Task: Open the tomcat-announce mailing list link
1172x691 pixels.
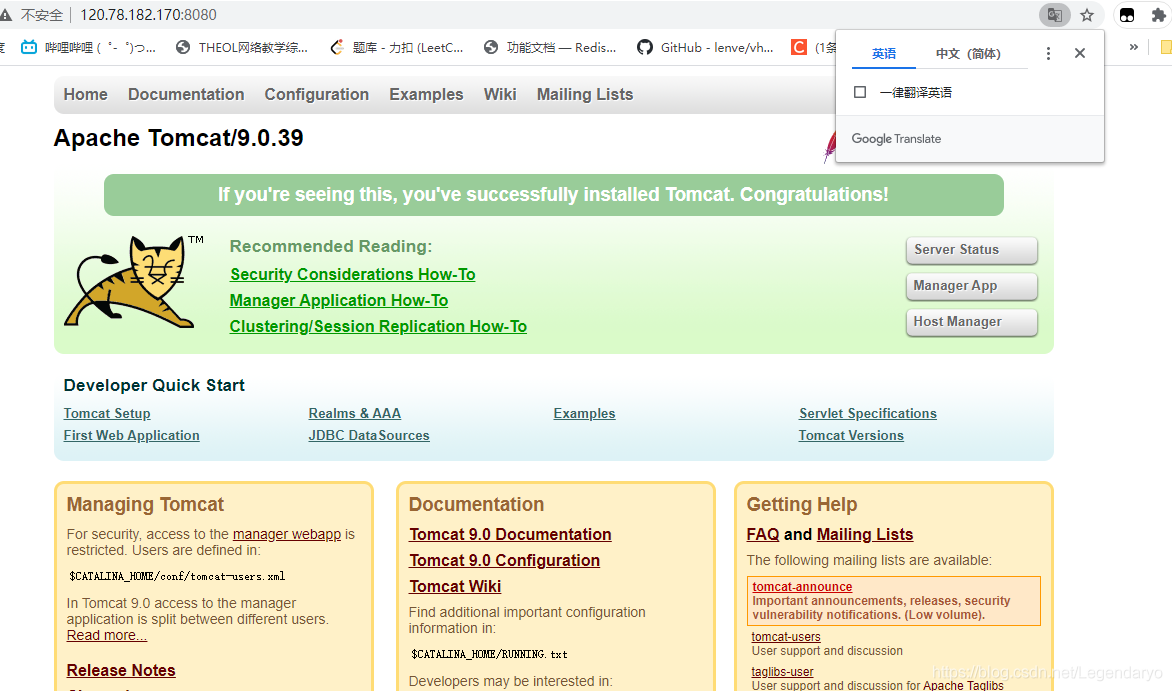Action: (802, 587)
